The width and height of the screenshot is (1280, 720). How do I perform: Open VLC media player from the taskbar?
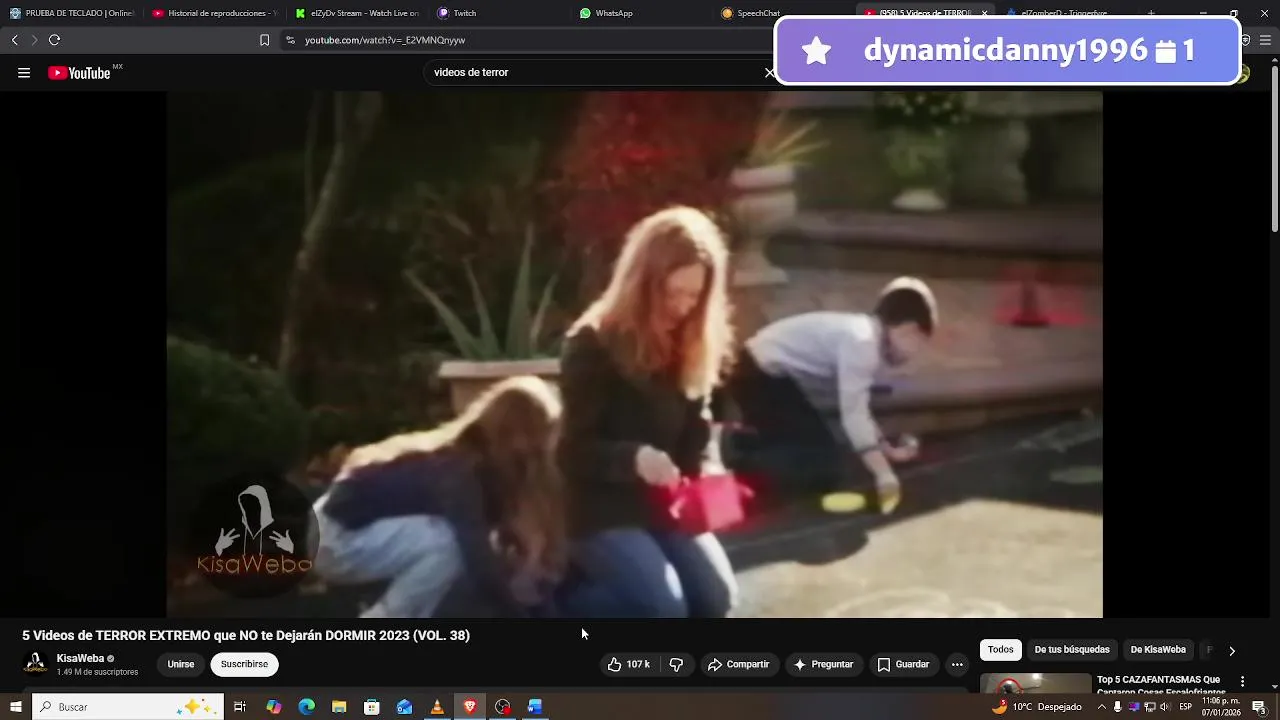coord(437,707)
